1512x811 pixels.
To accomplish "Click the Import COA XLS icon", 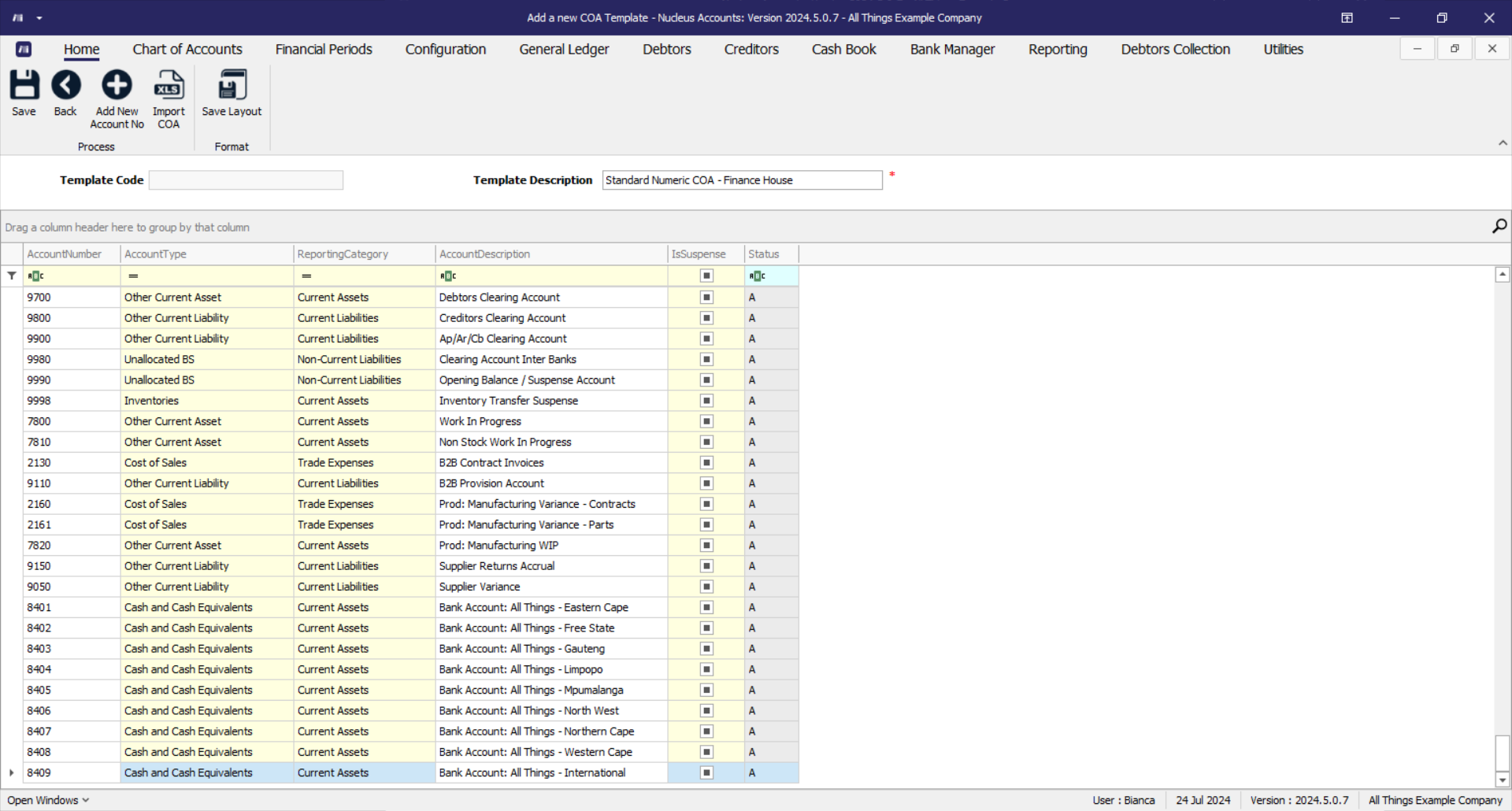I will point(169,86).
